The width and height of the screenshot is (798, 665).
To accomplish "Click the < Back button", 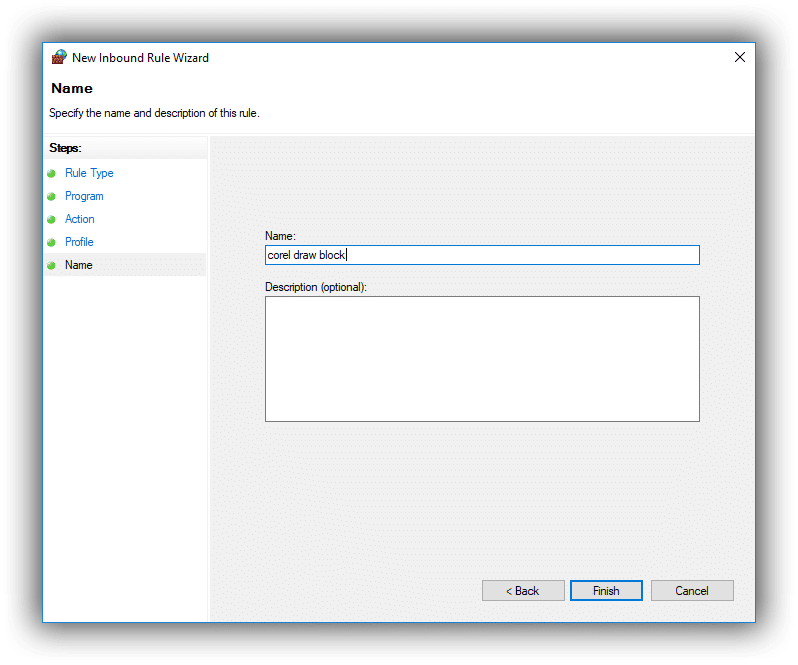I will tap(523, 591).
